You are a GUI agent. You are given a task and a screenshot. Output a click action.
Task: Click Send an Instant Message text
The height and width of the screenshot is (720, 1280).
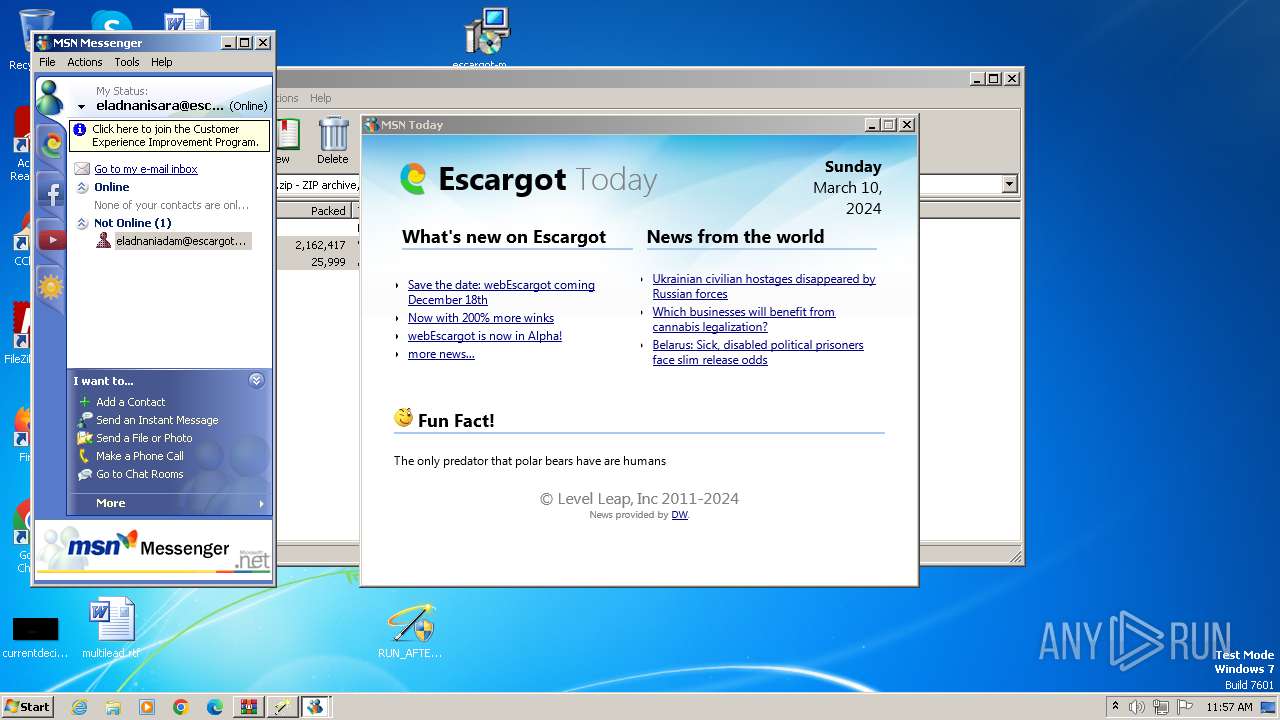(x=157, y=420)
